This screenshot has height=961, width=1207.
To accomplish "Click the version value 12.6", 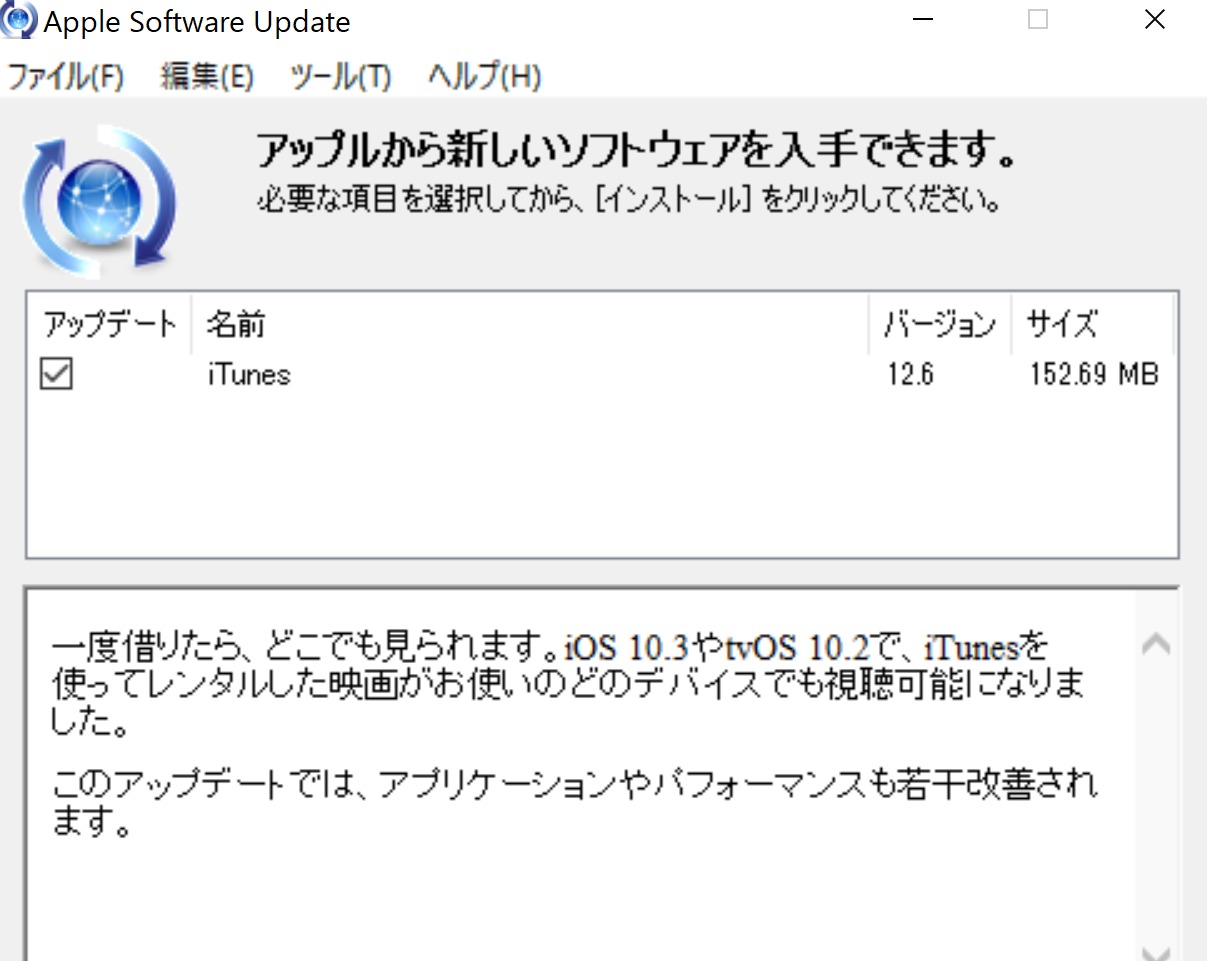I will pos(909,376).
